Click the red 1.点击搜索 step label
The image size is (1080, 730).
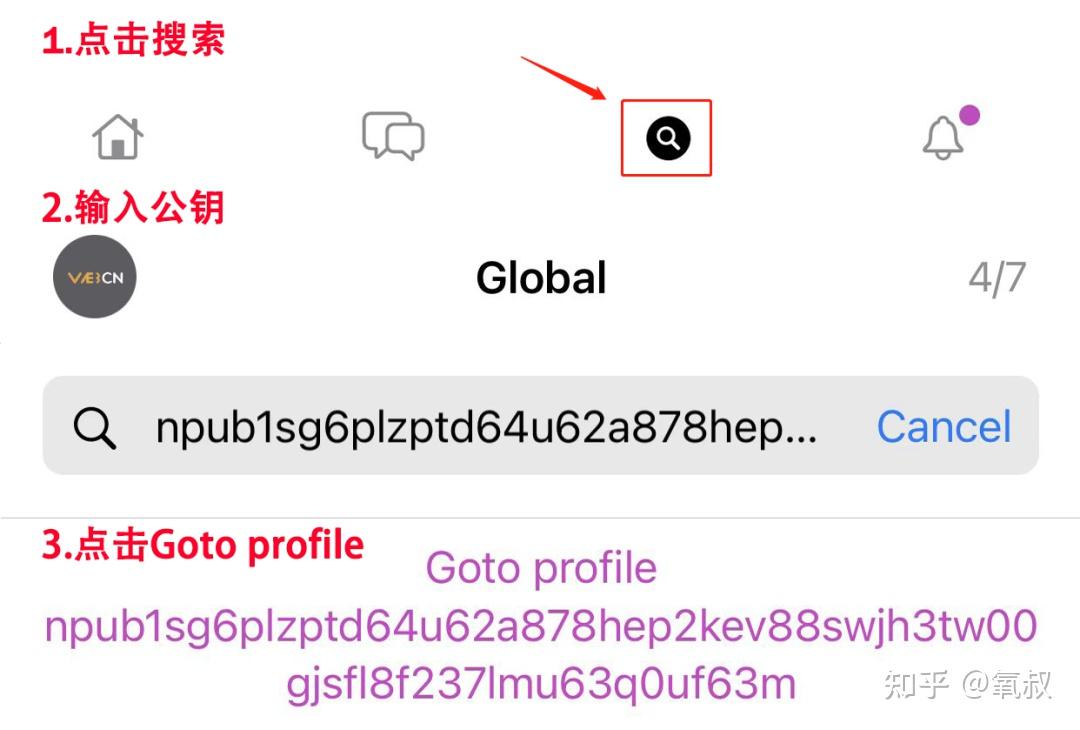coord(133,39)
